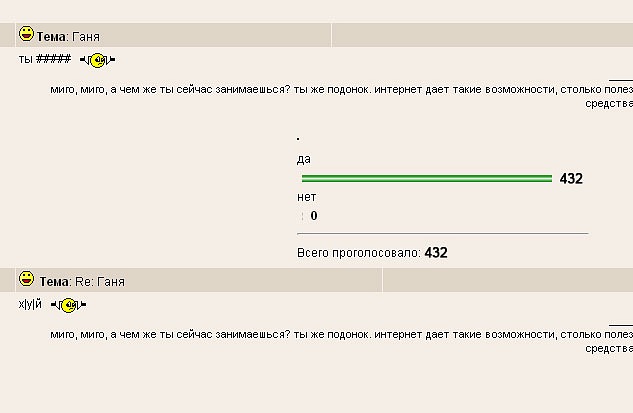Image resolution: width=633 pixels, height=413 pixels.
Task: Click the signature text in the reply post
Action: point(341,334)
